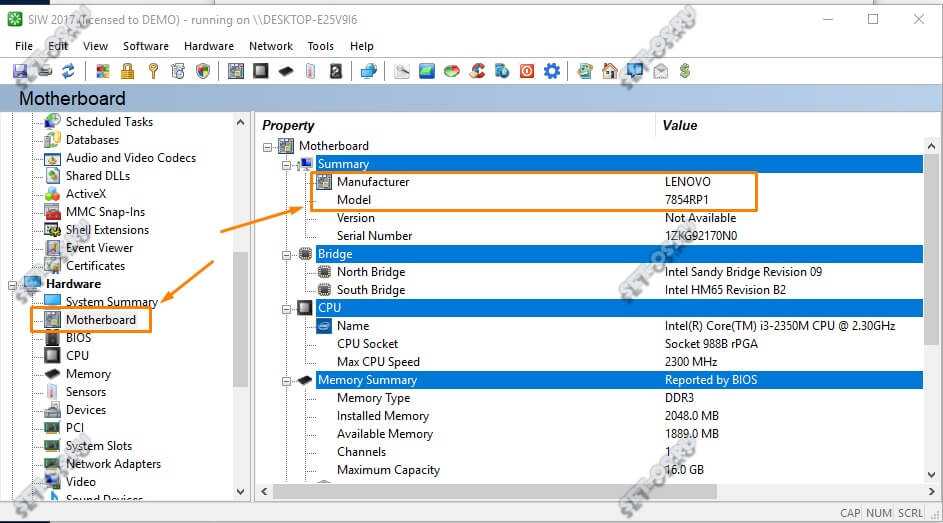Select Network Adapters in the tree
The image size is (943, 523).
[112, 464]
